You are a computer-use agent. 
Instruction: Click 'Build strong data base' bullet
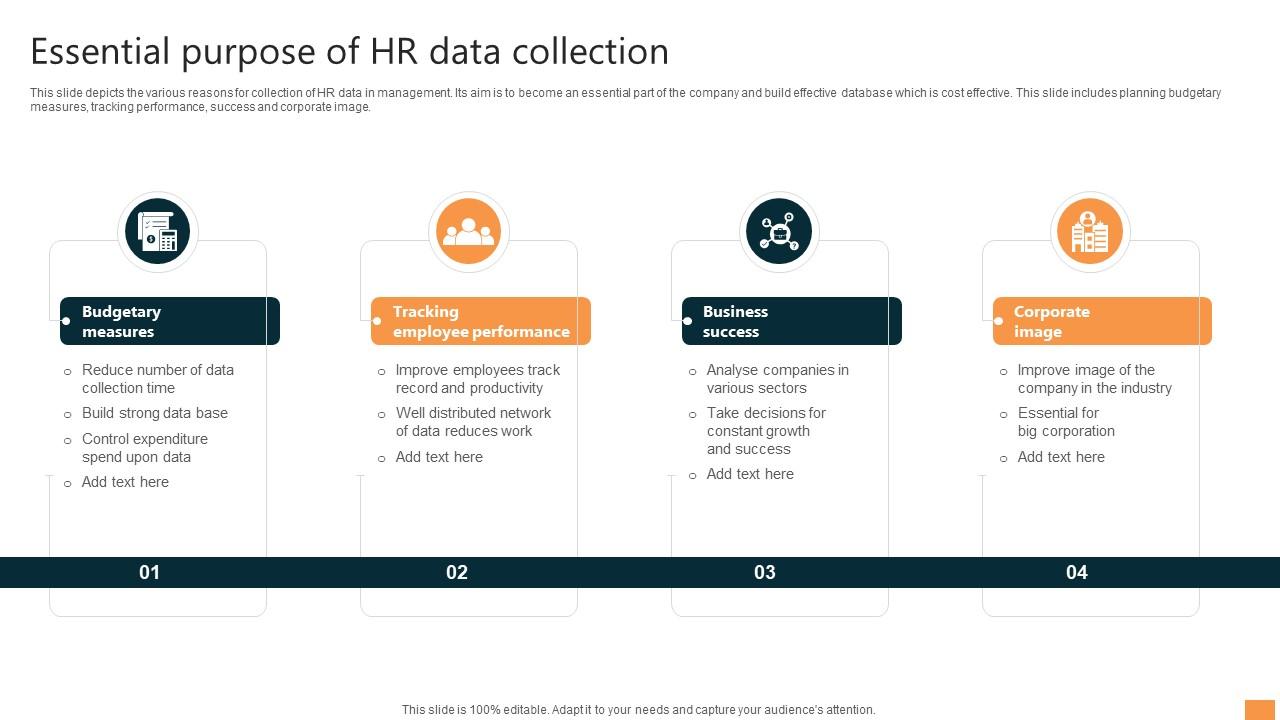155,413
